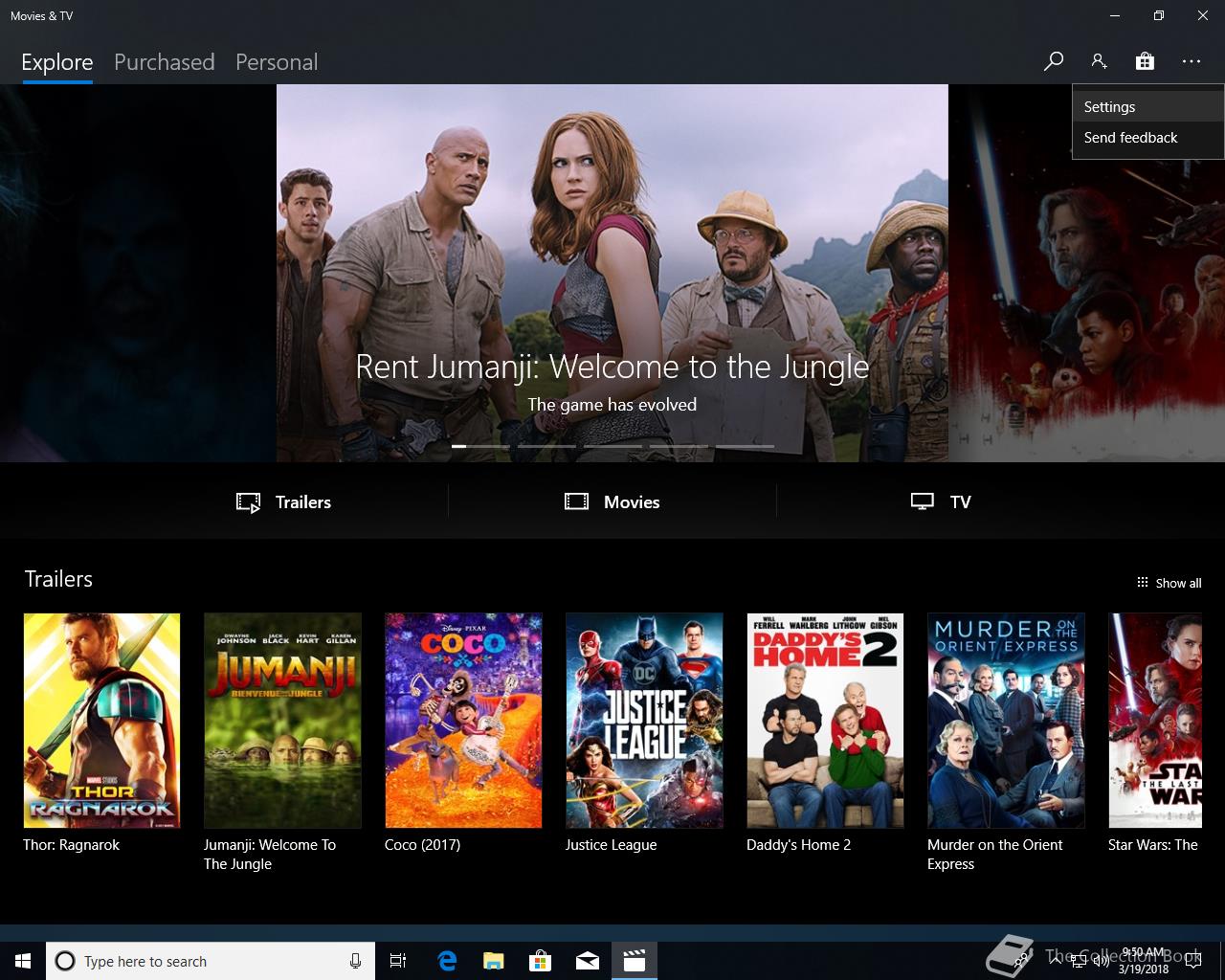Image resolution: width=1225 pixels, height=980 pixels.
Task: Open the Store shopping bag icon
Action: click(x=1145, y=61)
